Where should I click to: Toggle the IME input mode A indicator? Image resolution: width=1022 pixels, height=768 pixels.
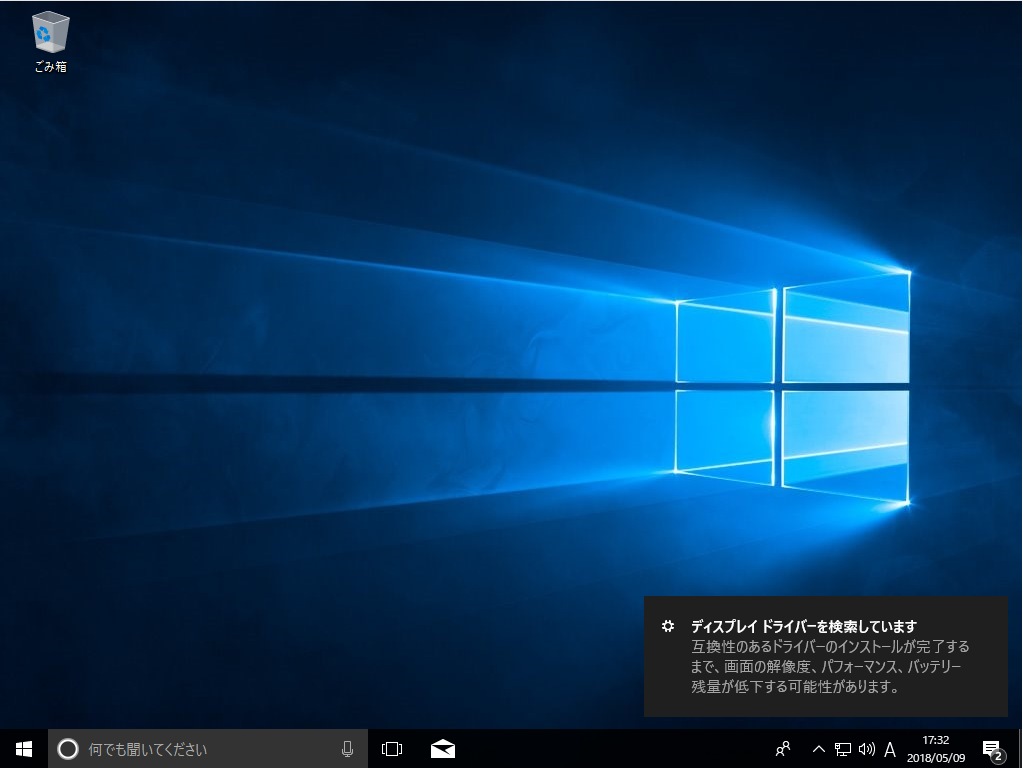coord(890,749)
